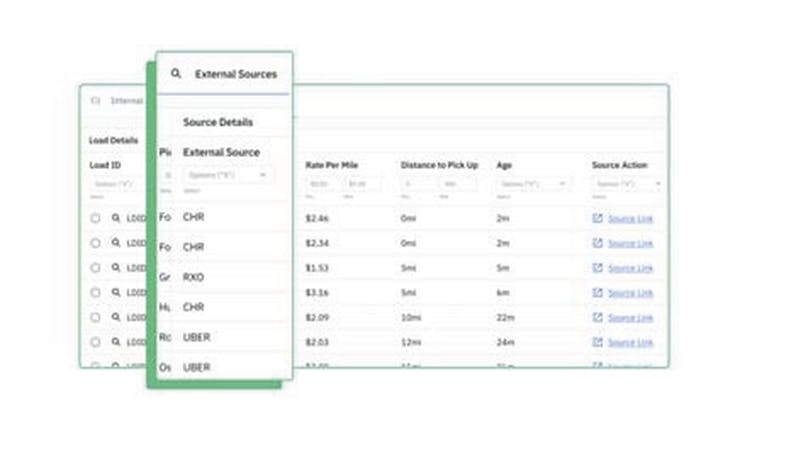Click magnifier icon in the $1.53 rate row
The image size is (810, 455).
[x=116, y=268]
